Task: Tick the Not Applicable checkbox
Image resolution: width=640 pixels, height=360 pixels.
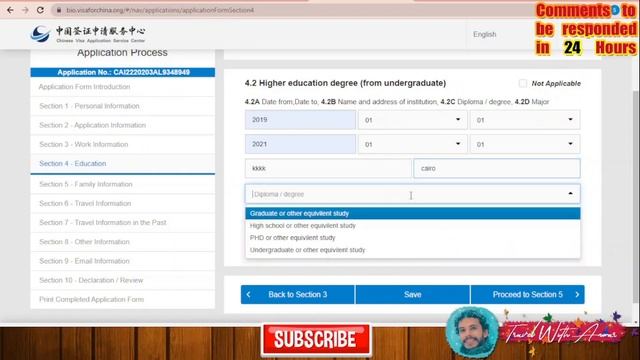Action: 522,83
